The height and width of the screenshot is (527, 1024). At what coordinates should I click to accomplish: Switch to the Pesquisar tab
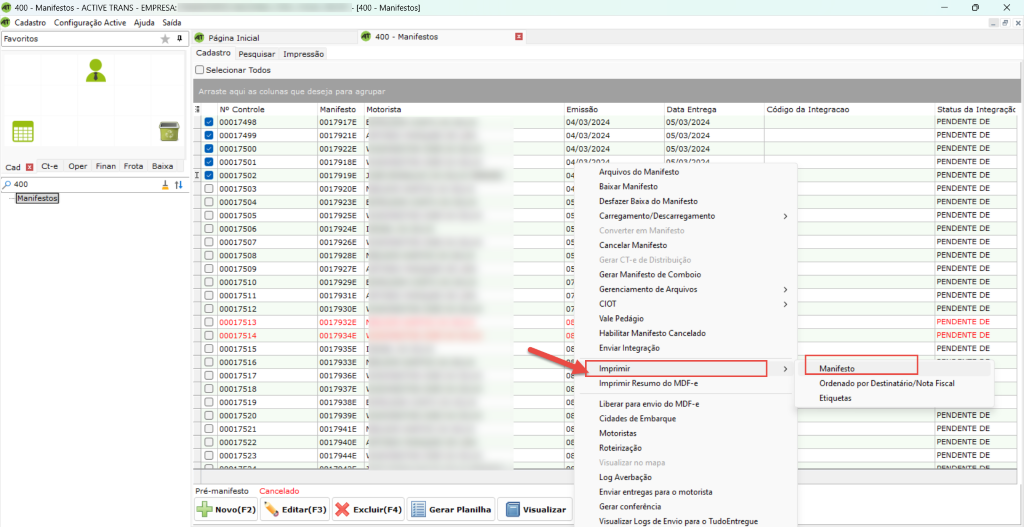(256, 54)
